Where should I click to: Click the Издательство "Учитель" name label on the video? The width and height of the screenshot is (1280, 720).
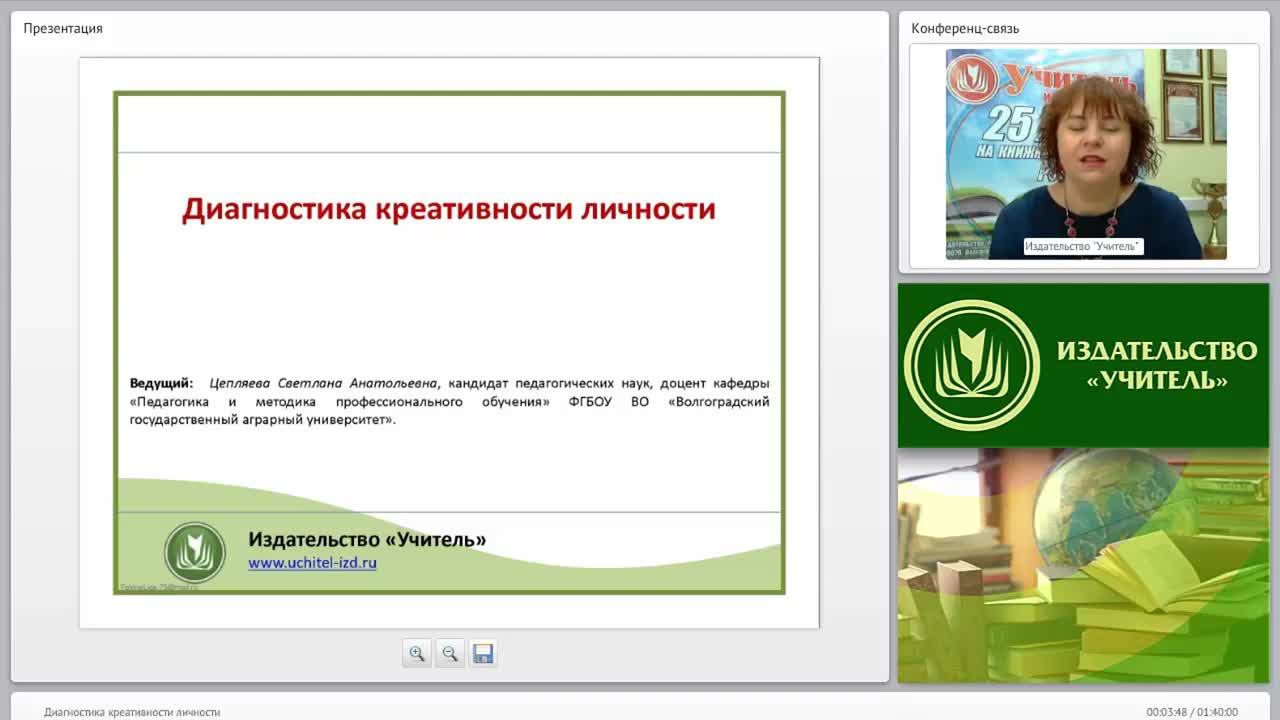tap(1082, 246)
